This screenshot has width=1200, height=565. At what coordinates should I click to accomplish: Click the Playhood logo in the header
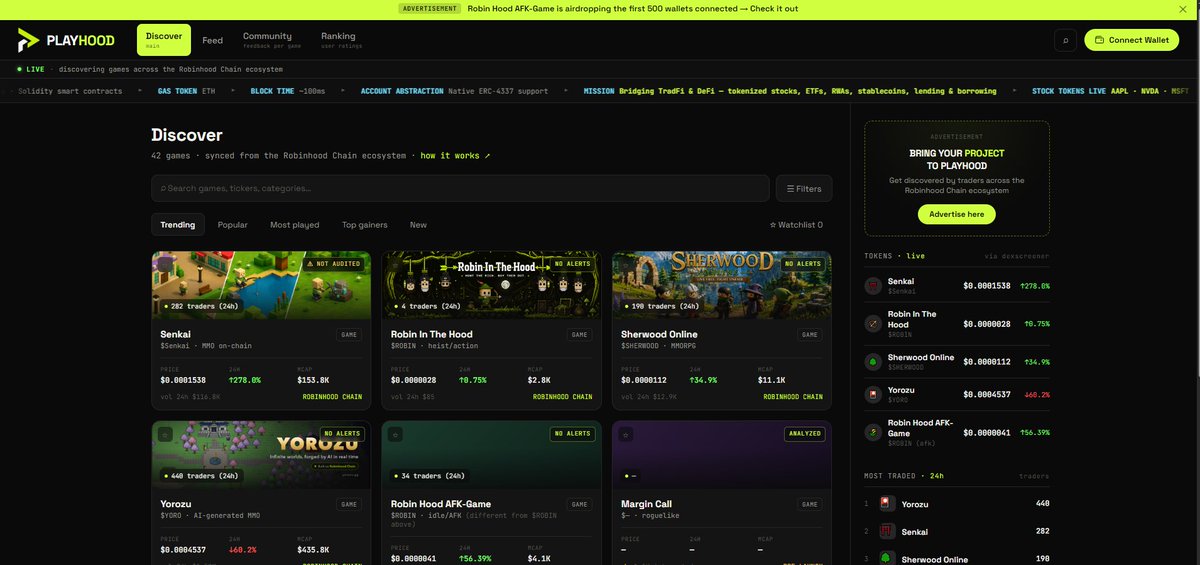[x=66, y=41]
